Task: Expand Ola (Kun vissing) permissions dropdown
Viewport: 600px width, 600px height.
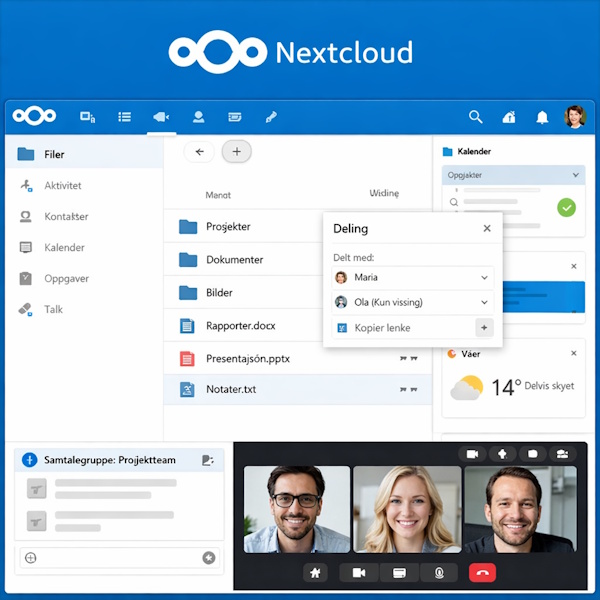Action: [484, 302]
